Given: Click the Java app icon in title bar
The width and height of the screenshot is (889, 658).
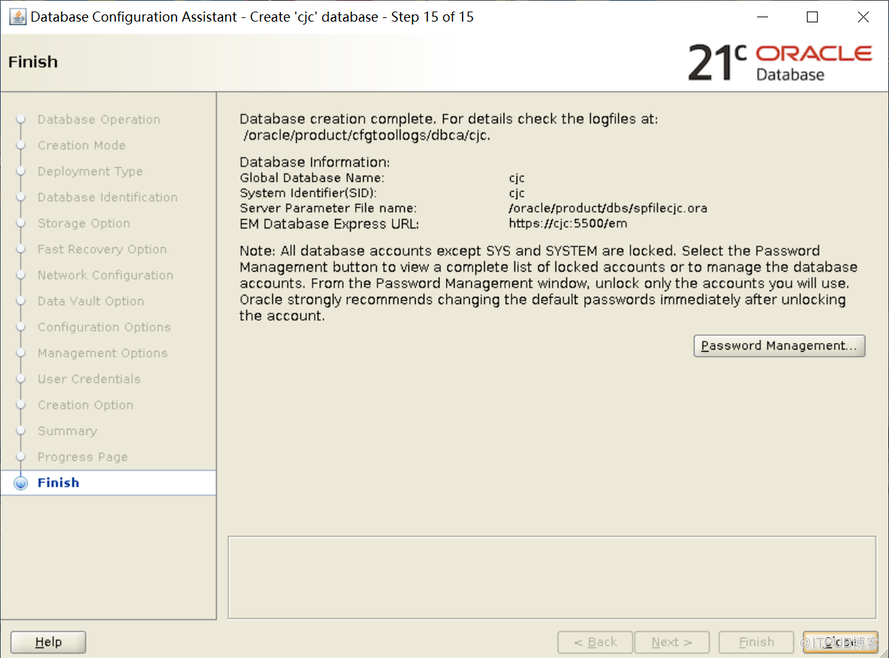Looking at the screenshot, I should [x=18, y=17].
